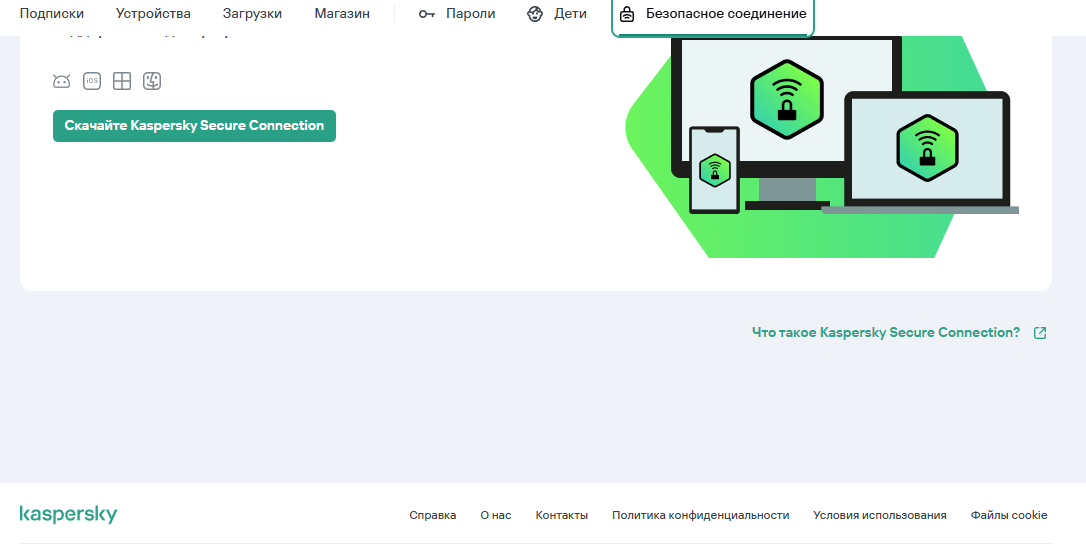The width and height of the screenshot is (1086, 554).
Task: Switch to the Устройства tab
Action: (153, 14)
